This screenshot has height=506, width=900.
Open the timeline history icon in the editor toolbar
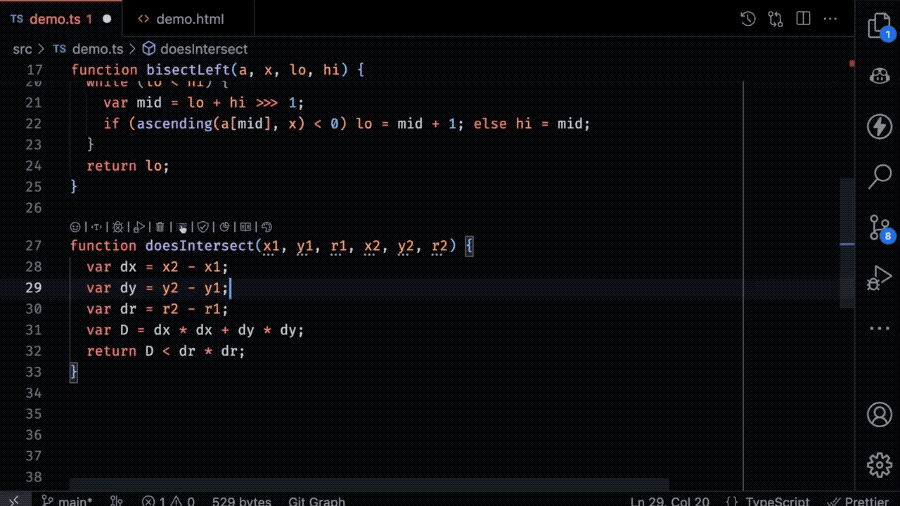coord(748,19)
